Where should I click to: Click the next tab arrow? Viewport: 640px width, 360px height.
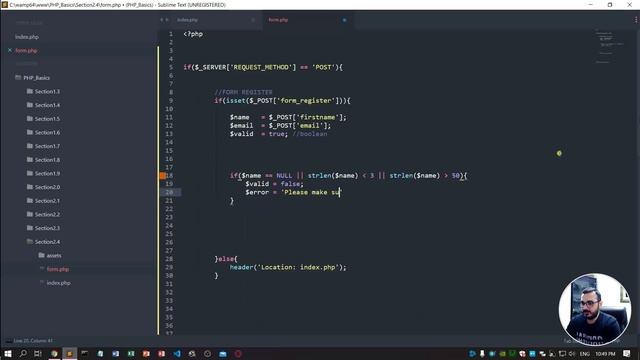pyautogui.click(x=167, y=20)
